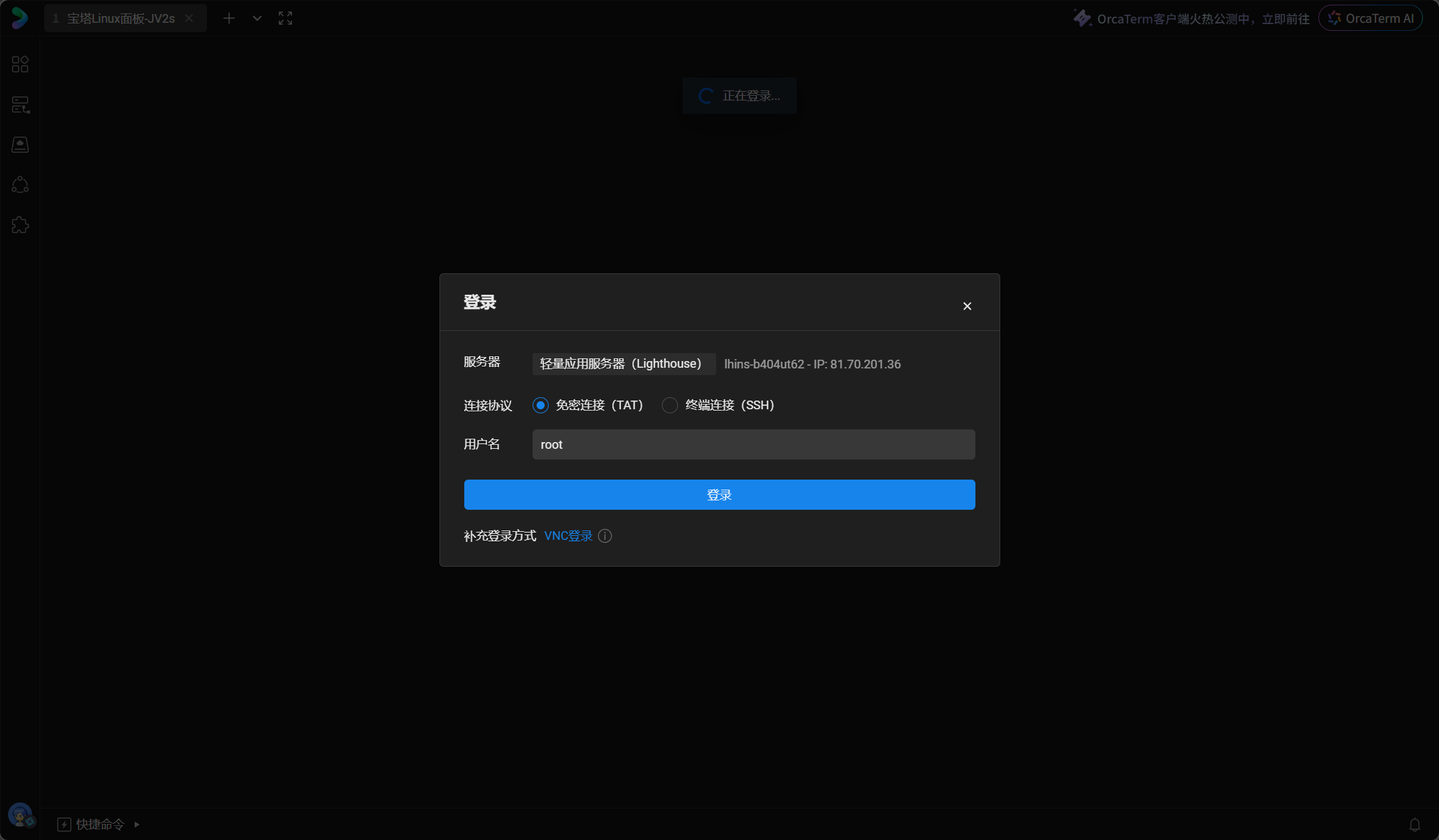Viewport: 1439px width, 840px height.
Task: Open the tab list dropdown chevron
Action: click(x=257, y=18)
